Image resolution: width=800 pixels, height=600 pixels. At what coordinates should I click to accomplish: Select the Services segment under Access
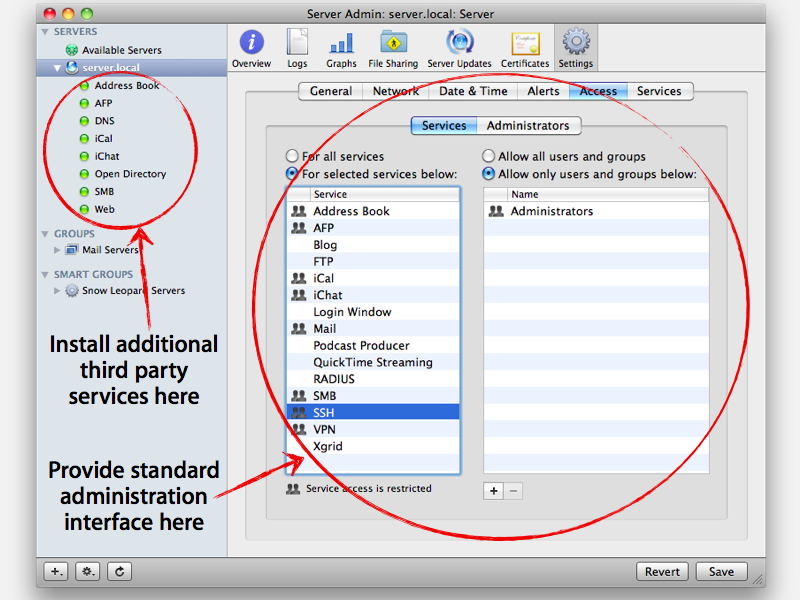[x=444, y=126]
